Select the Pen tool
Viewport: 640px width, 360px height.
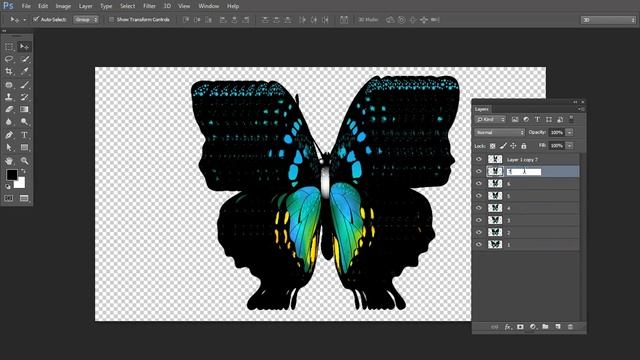click(x=9, y=135)
